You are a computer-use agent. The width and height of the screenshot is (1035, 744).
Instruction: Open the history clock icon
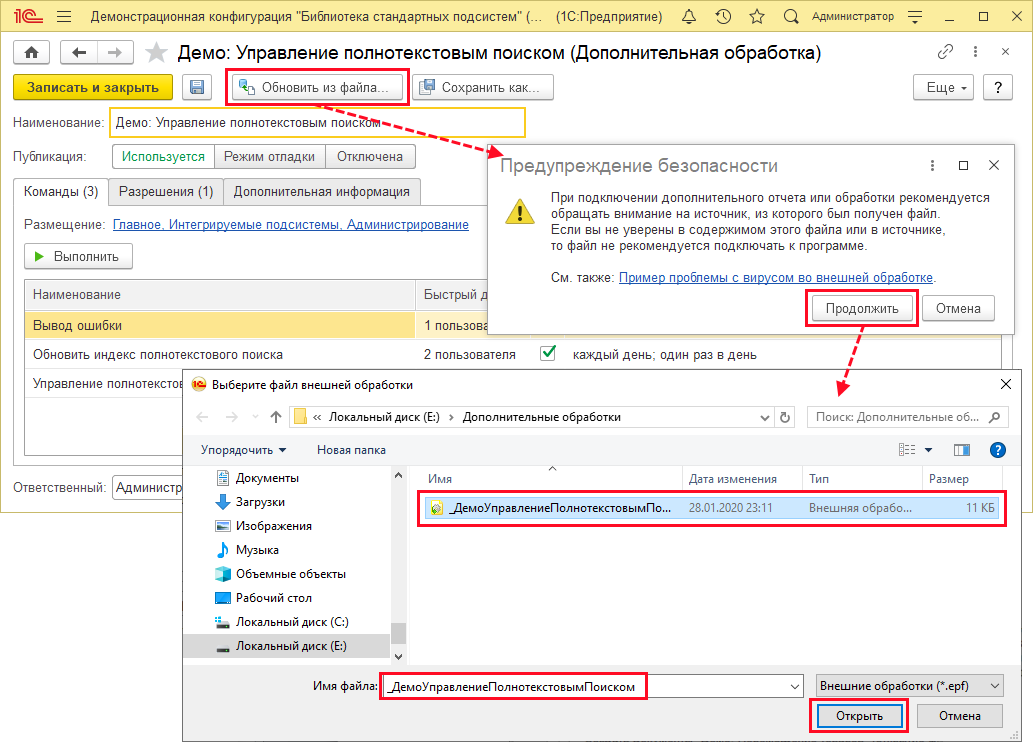[x=723, y=17]
